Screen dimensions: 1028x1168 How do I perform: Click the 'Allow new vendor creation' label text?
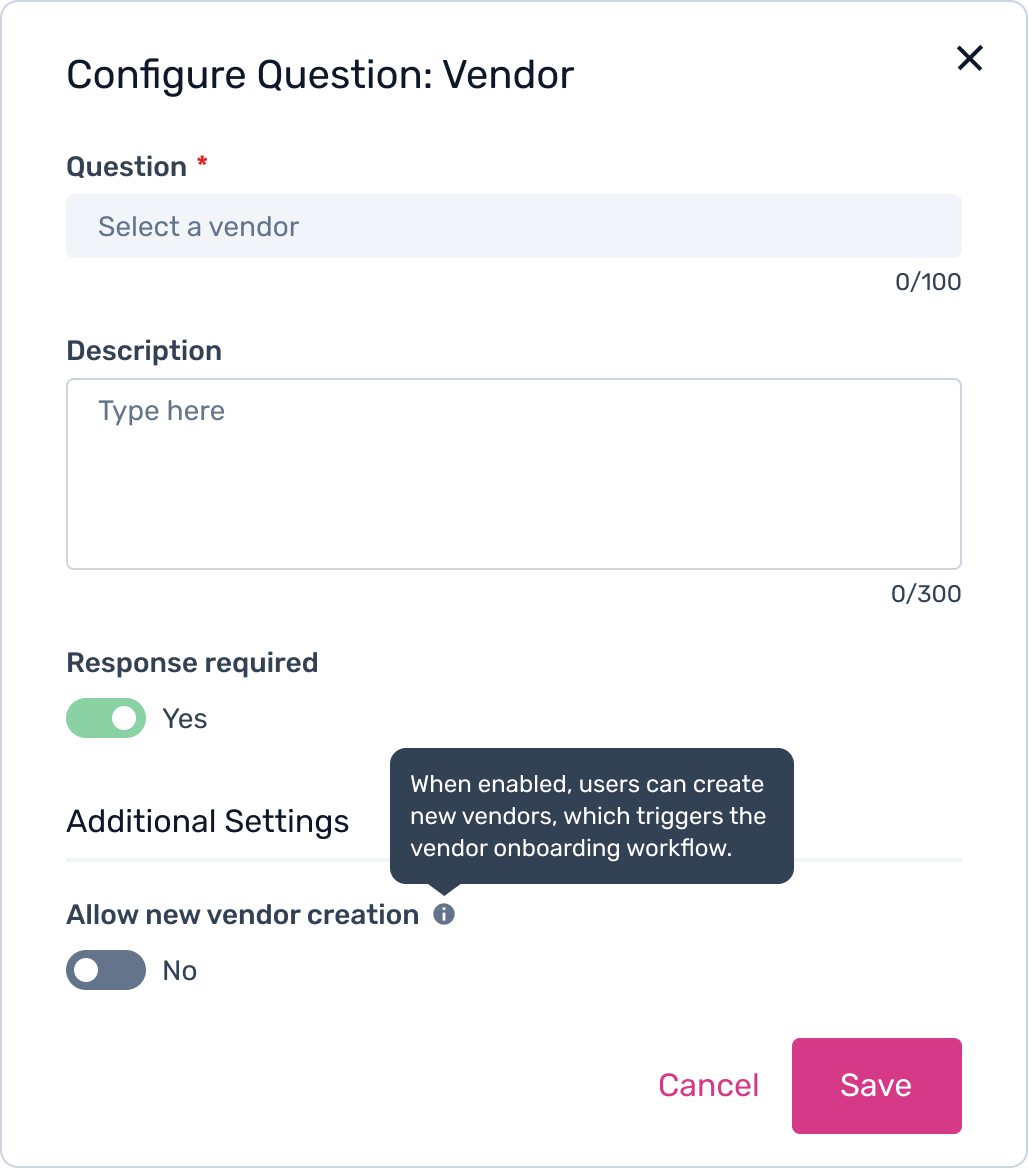242,915
